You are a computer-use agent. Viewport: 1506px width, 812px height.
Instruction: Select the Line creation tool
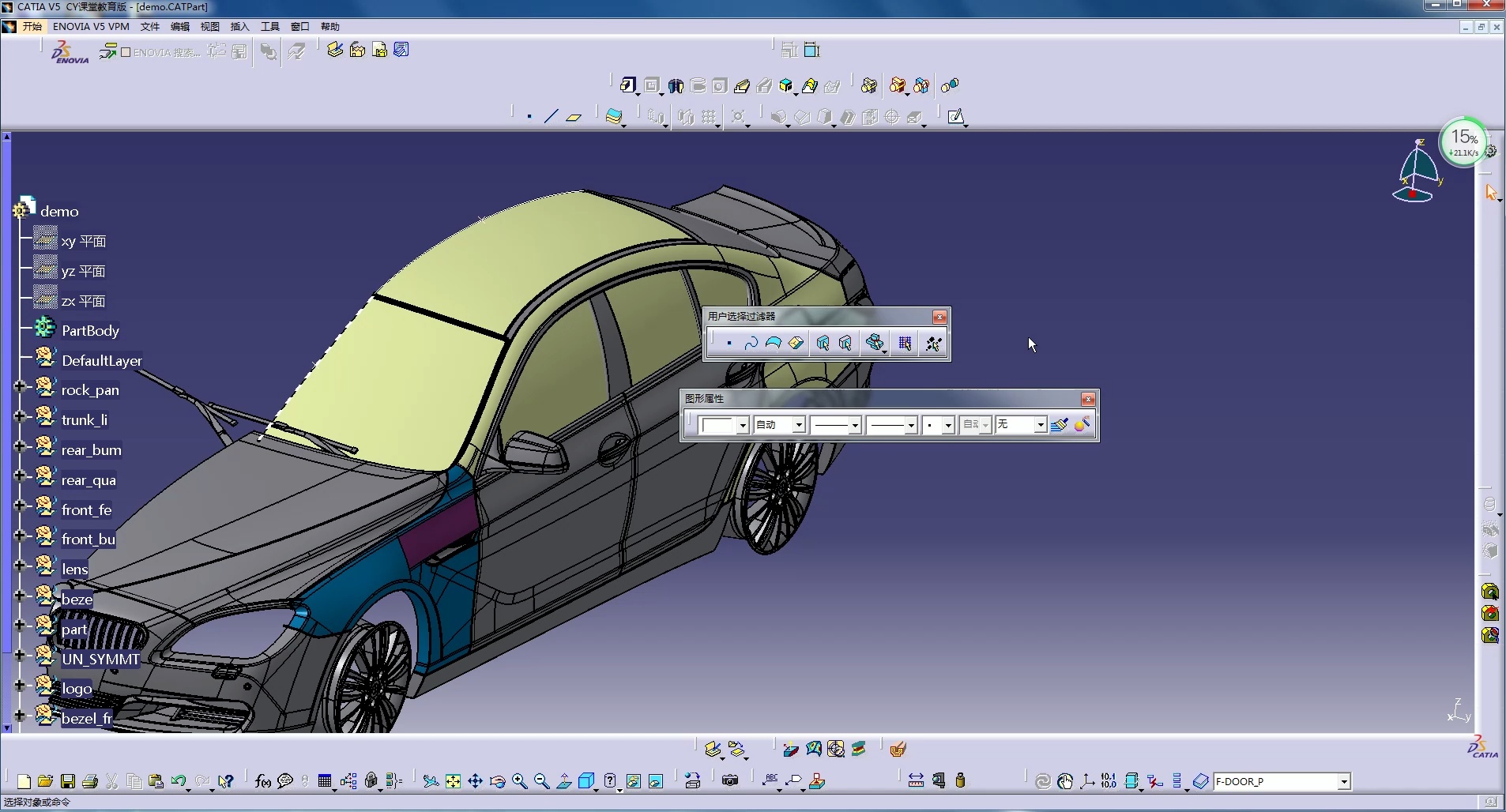click(551, 117)
